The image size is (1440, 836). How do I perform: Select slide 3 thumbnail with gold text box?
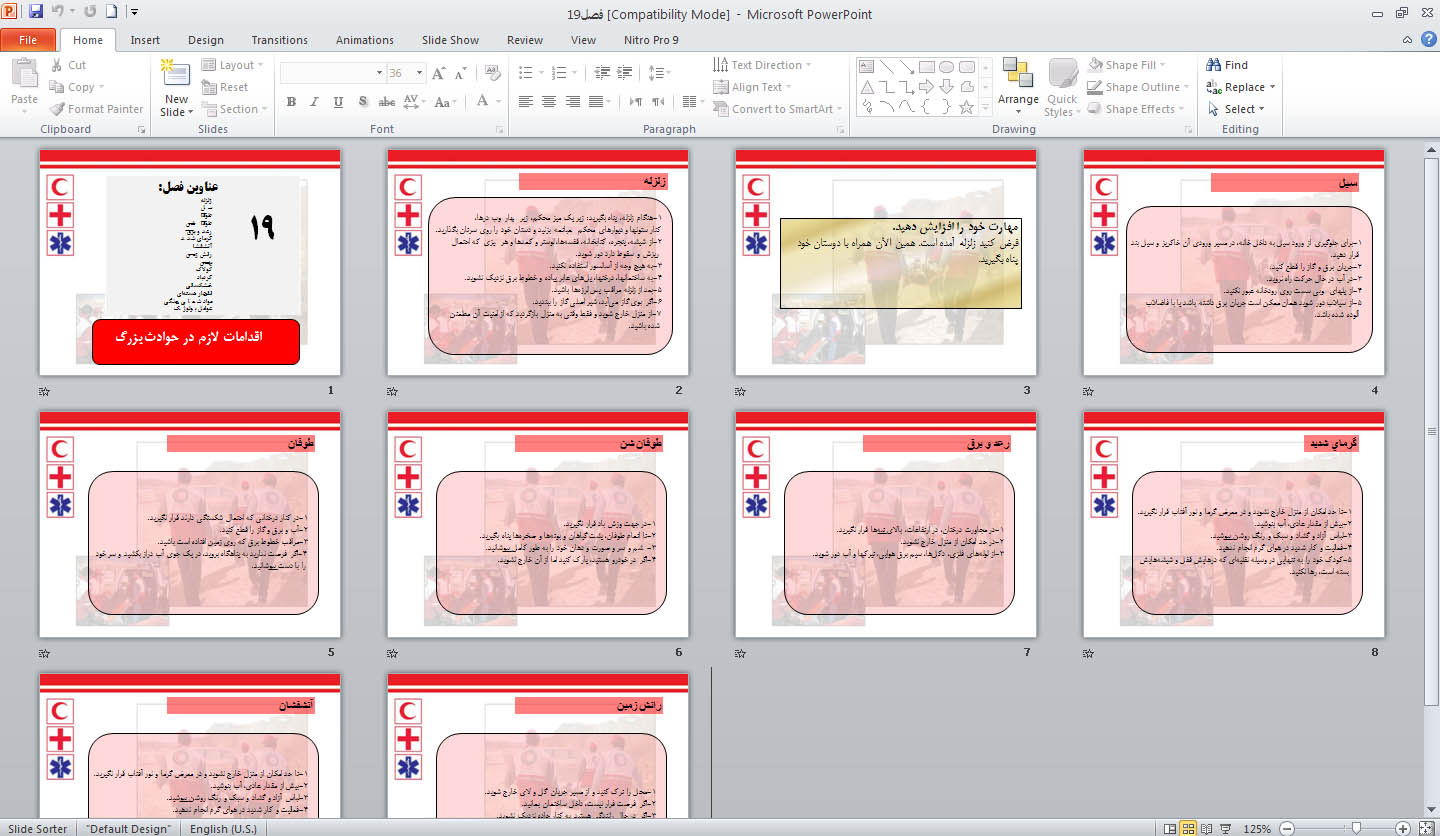[x=886, y=262]
